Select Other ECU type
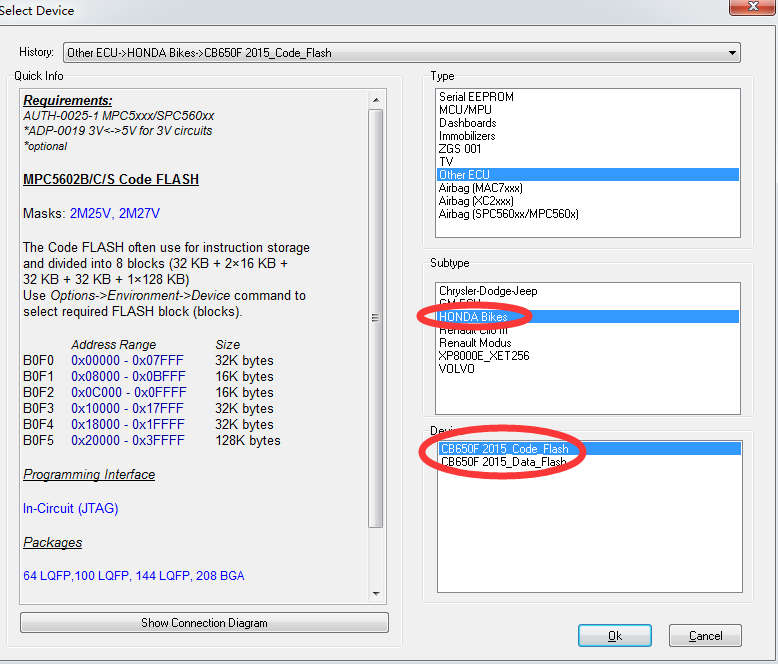 464,175
